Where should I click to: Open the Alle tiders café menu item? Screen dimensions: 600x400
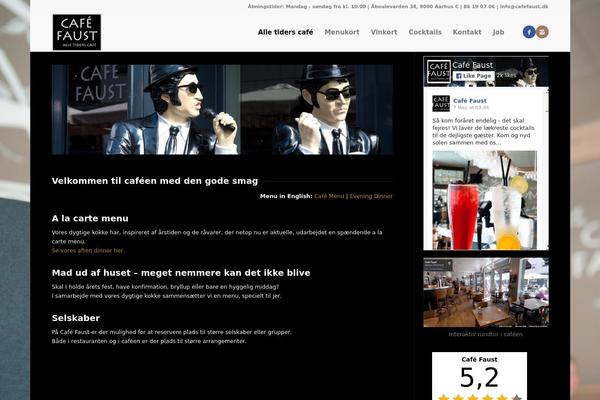pyautogui.click(x=285, y=32)
